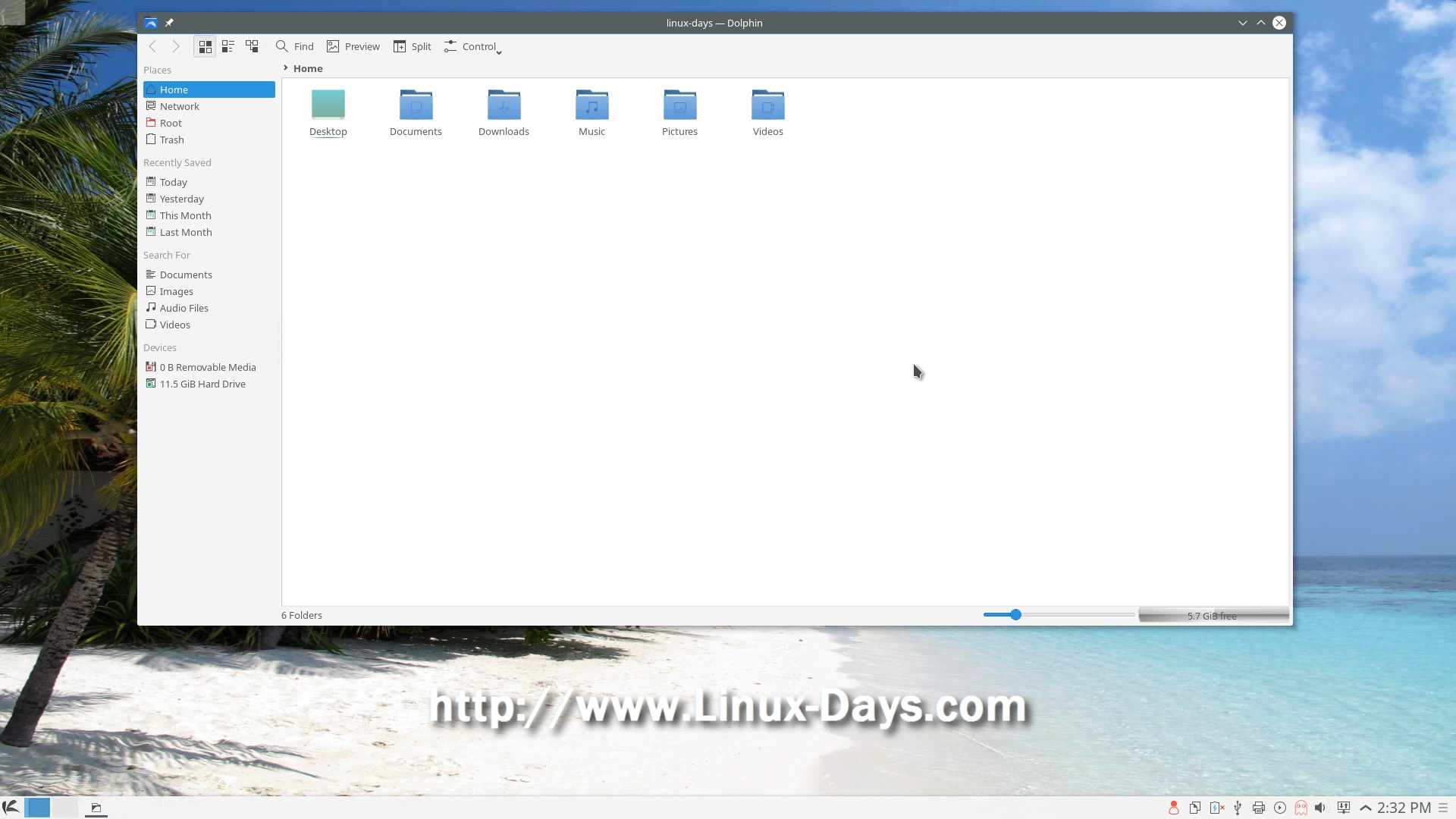This screenshot has width=1456, height=819.
Task: Select the Videos folder icon
Action: click(x=768, y=105)
